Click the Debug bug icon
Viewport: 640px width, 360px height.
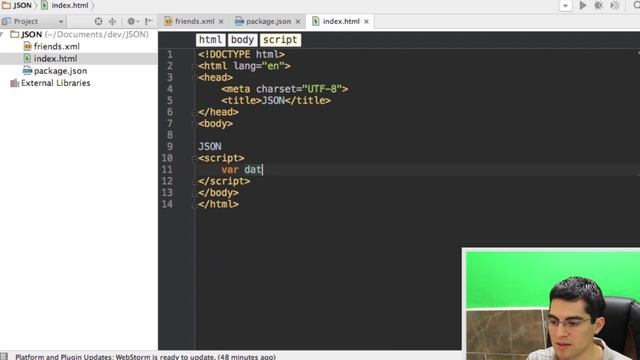[598, 5]
